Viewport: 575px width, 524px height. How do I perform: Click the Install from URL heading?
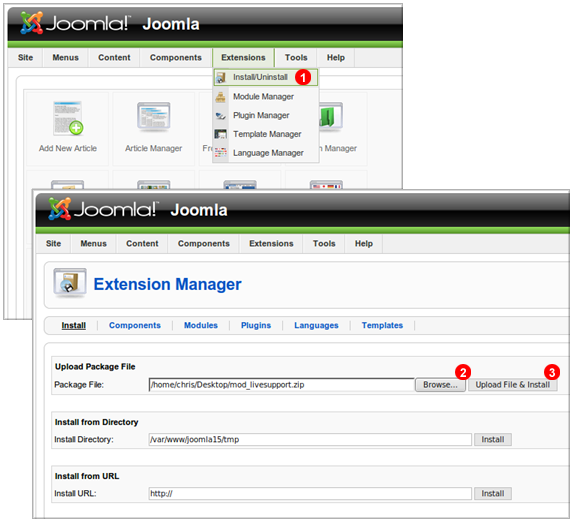pyautogui.click(x=87, y=476)
